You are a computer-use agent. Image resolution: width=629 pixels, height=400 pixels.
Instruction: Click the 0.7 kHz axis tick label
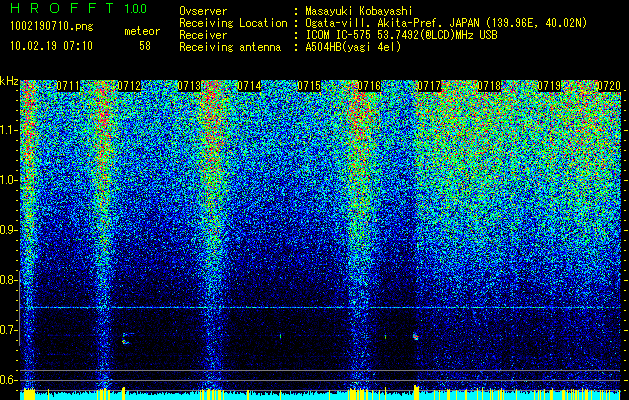click(9, 330)
